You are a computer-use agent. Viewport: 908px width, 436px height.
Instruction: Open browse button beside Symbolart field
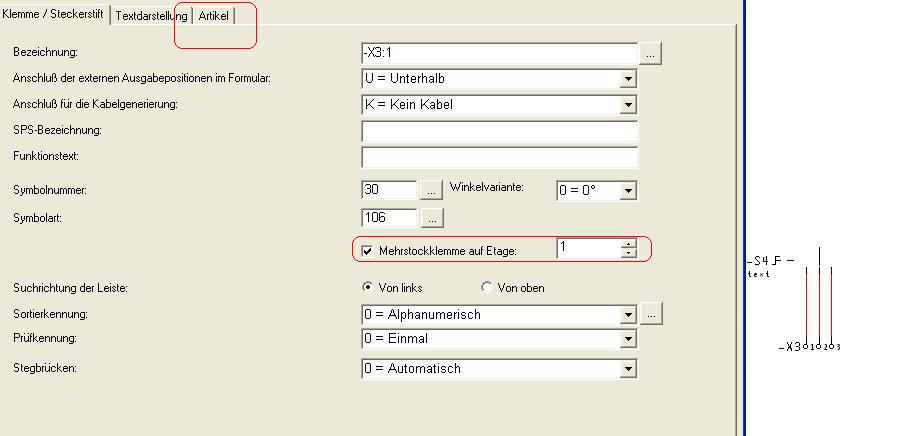point(431,218)
